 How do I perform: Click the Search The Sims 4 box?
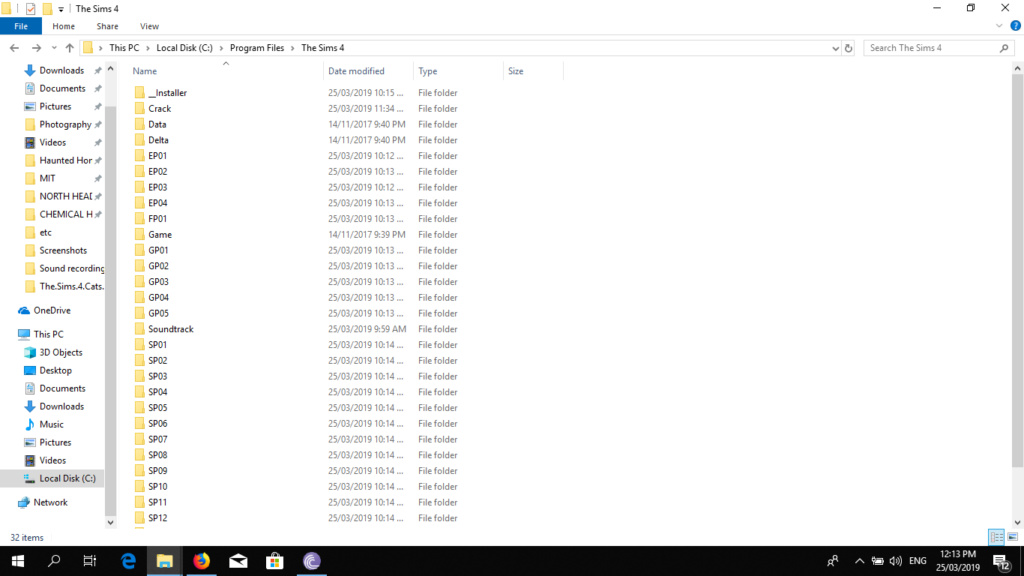click(x=937, y=48)
